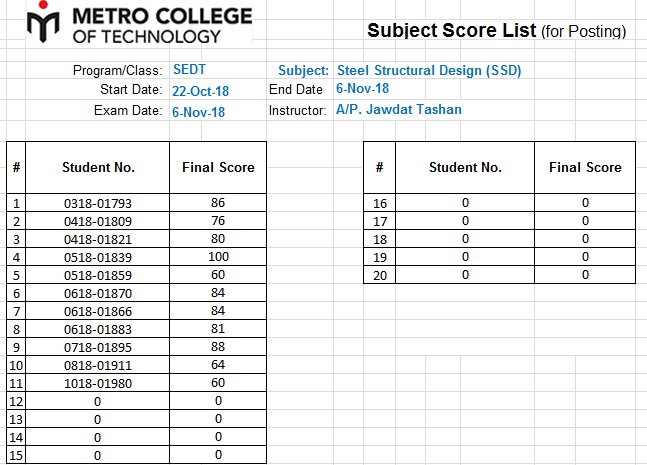Select student number 0618-01870
Screen dimensions: 647x465
click(98, 293)
